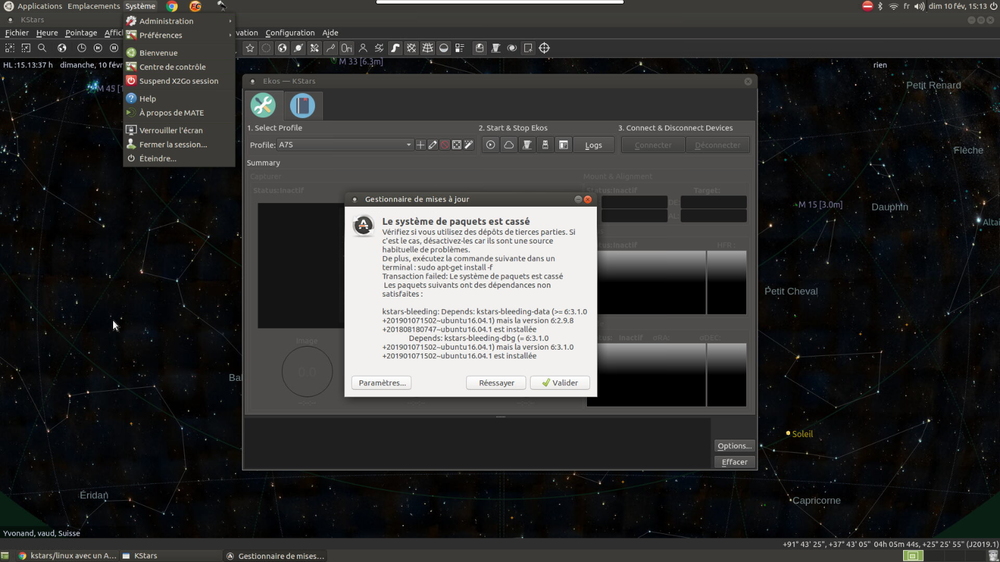Screen dimensions: 1000x562
Task: Open the Configuration menu
Action: 290,33
